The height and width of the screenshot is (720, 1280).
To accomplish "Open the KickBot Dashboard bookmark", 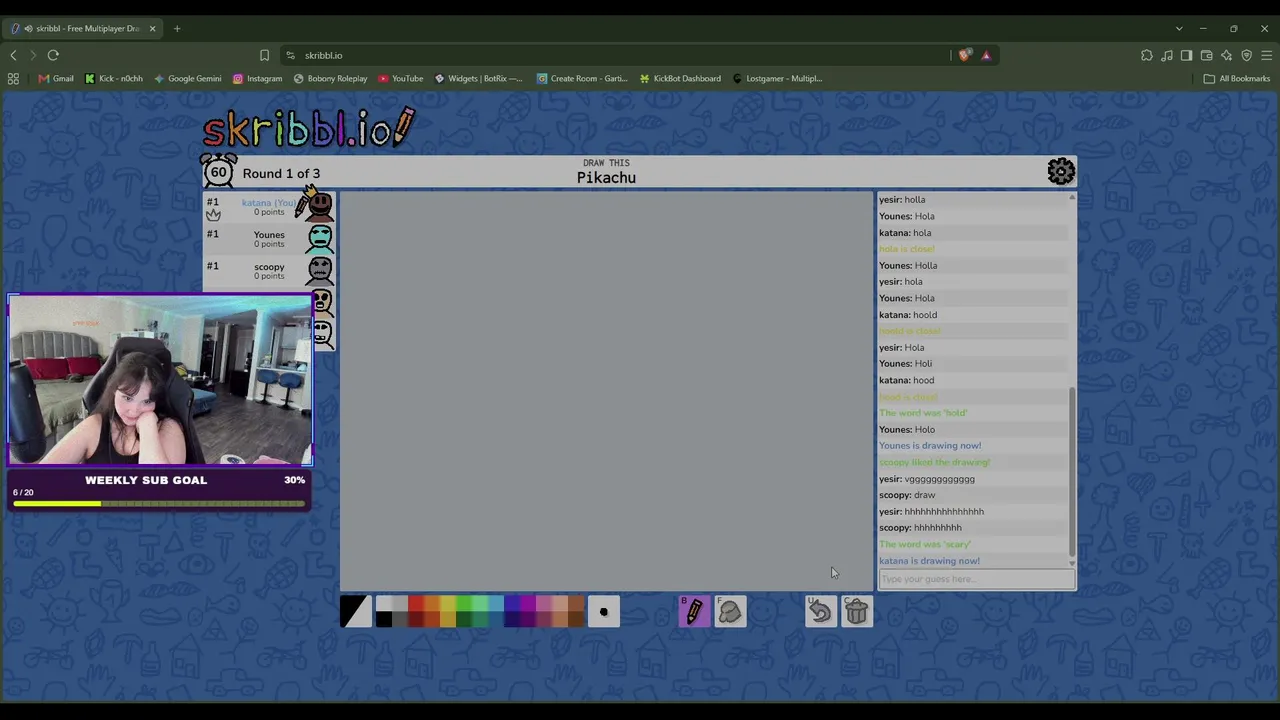I will (680, 78).
